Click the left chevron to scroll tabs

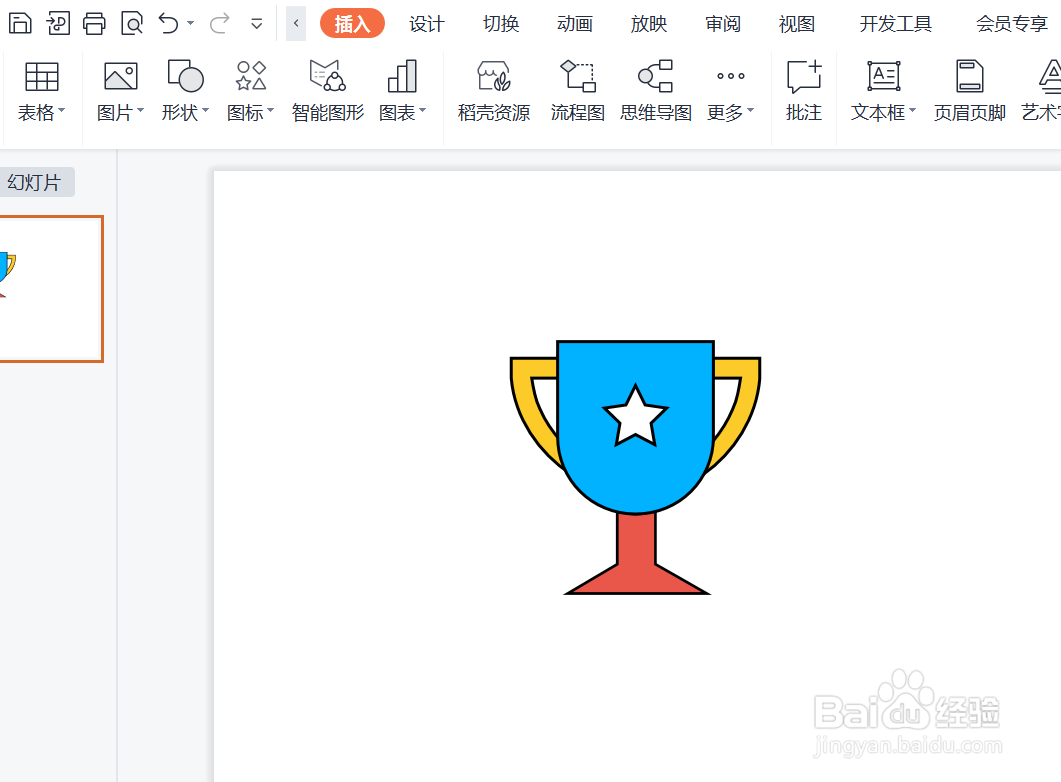[296, 24]
